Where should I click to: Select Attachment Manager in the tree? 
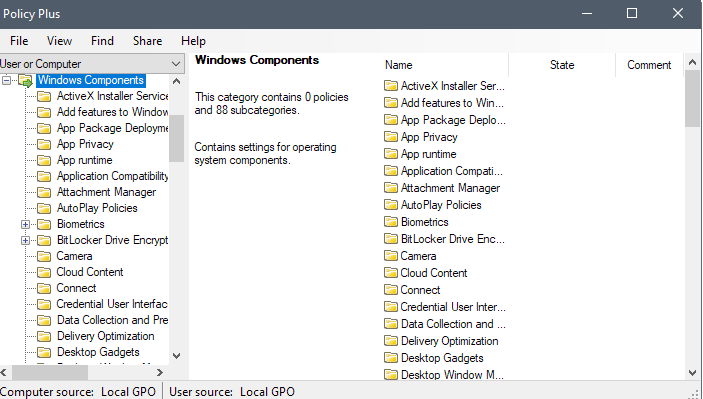click(x=106, y=192)
